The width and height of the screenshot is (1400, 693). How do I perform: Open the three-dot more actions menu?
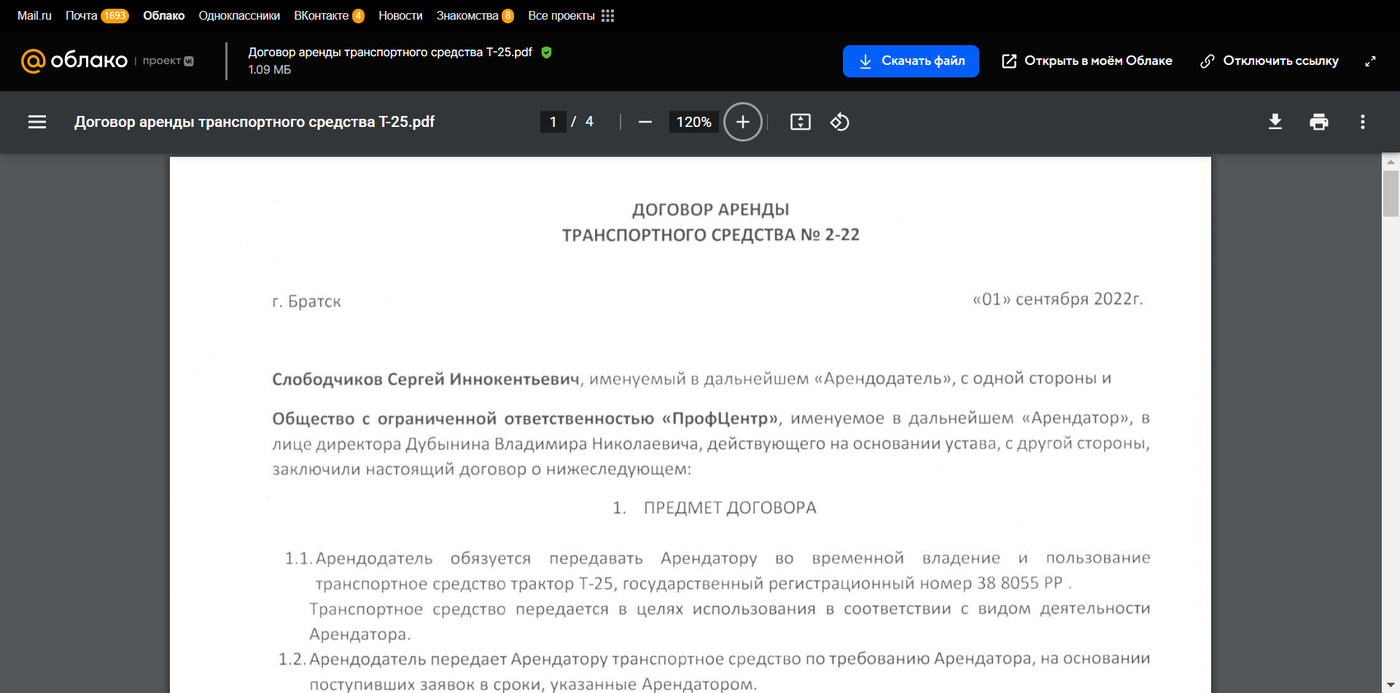1362,122
